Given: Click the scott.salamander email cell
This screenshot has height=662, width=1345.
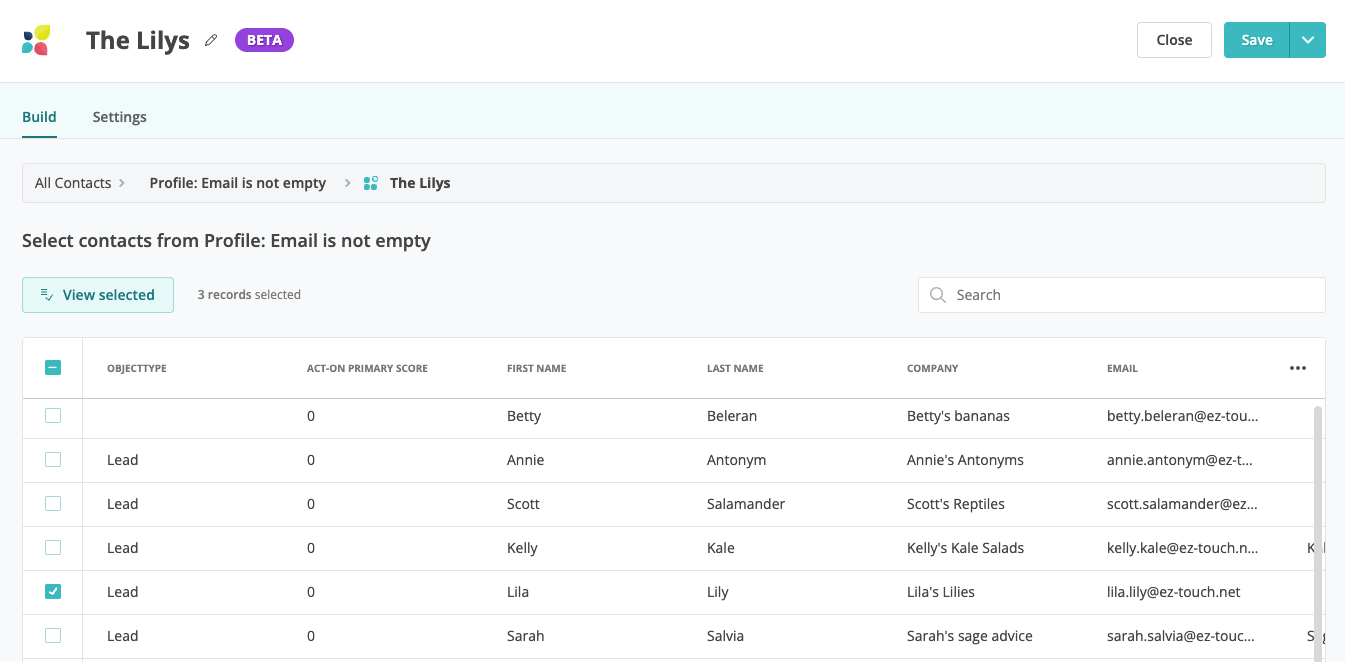Looking at the screenshot, I should pyautogui.click(x=1183, y=504).
